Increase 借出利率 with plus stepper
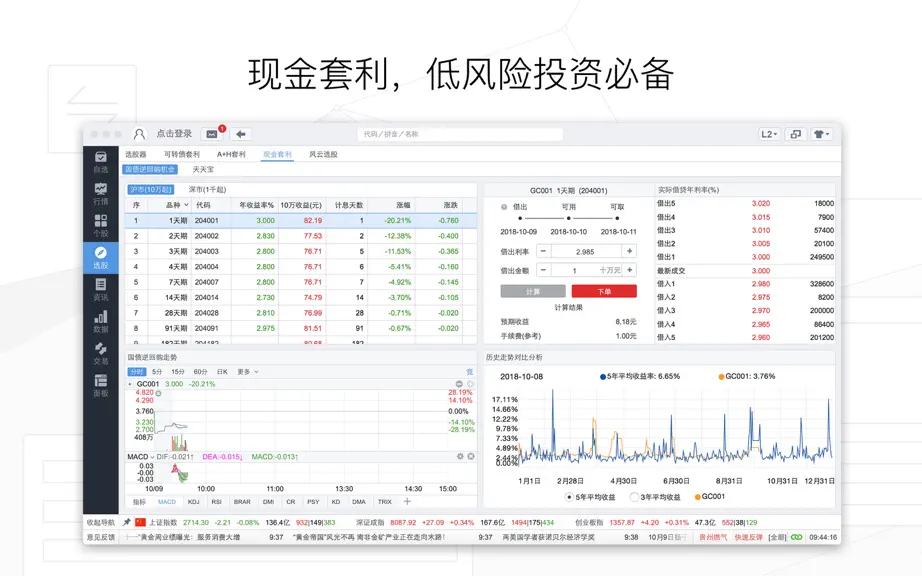Image resolution: width=922 pixels, height=576 pixels. click(x=629, y=251)
